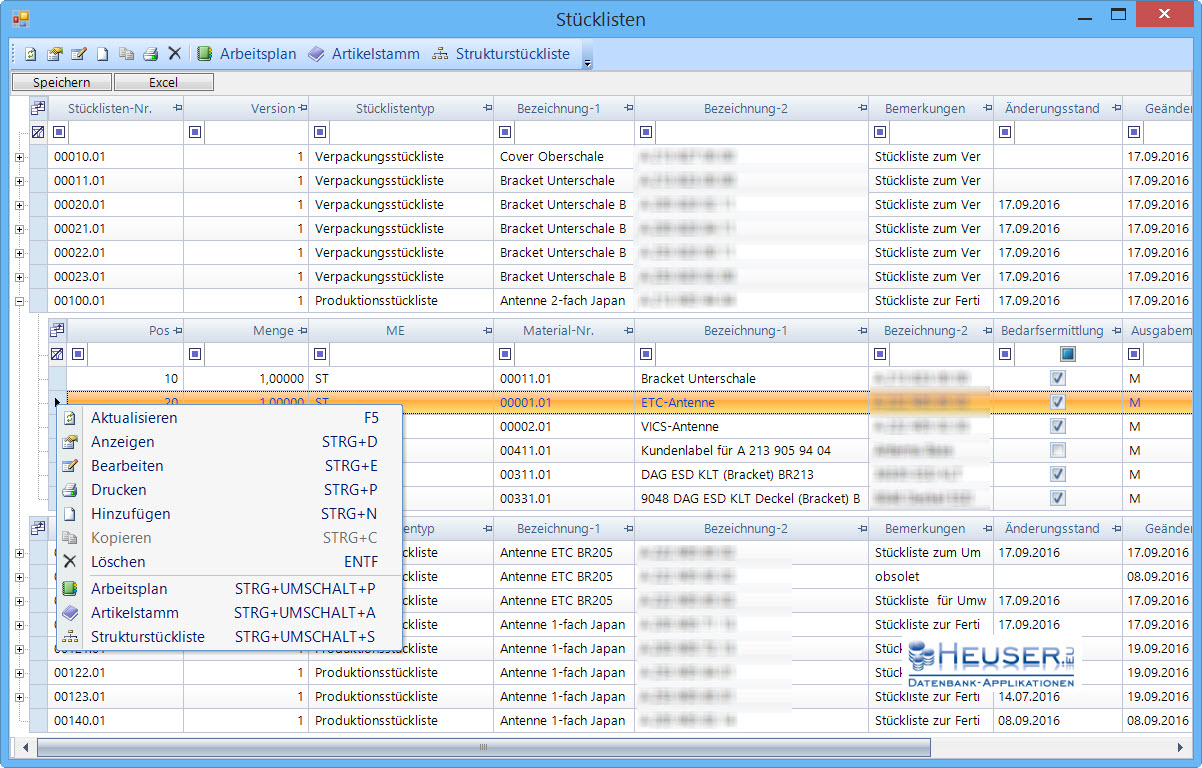This screenshot has height=768, width=1202.
Task: Click the column chooser icon beside Pos header
Action: (57, 330)
